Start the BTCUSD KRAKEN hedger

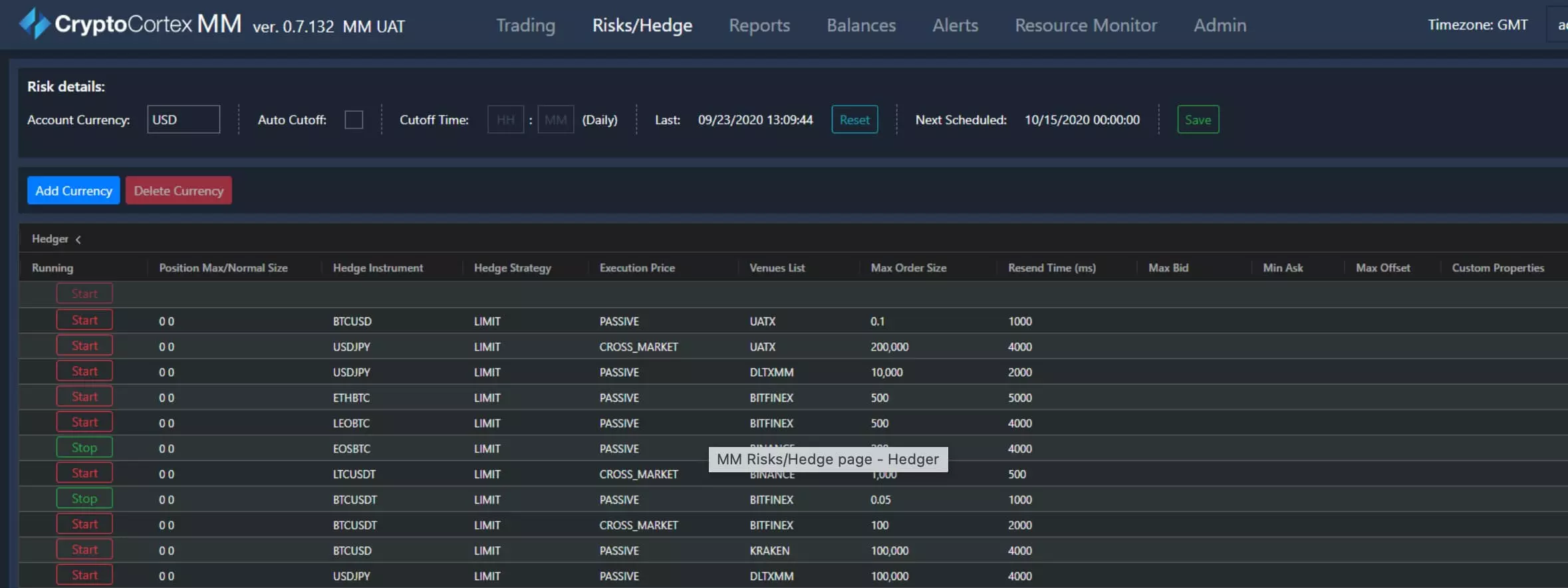tap(84, 549)
